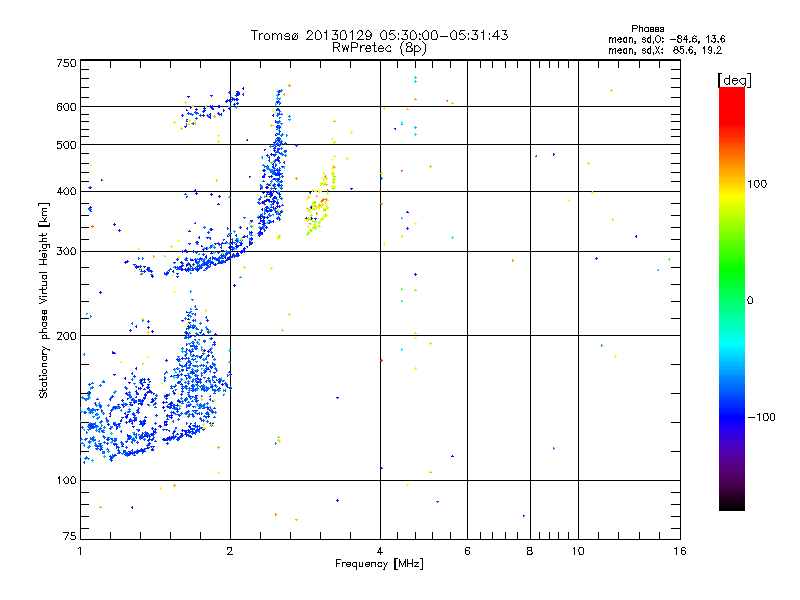Screen dimensions: 800x600
Task: Click the 'Frequency [MHz]' axis label
Action: 379,564
